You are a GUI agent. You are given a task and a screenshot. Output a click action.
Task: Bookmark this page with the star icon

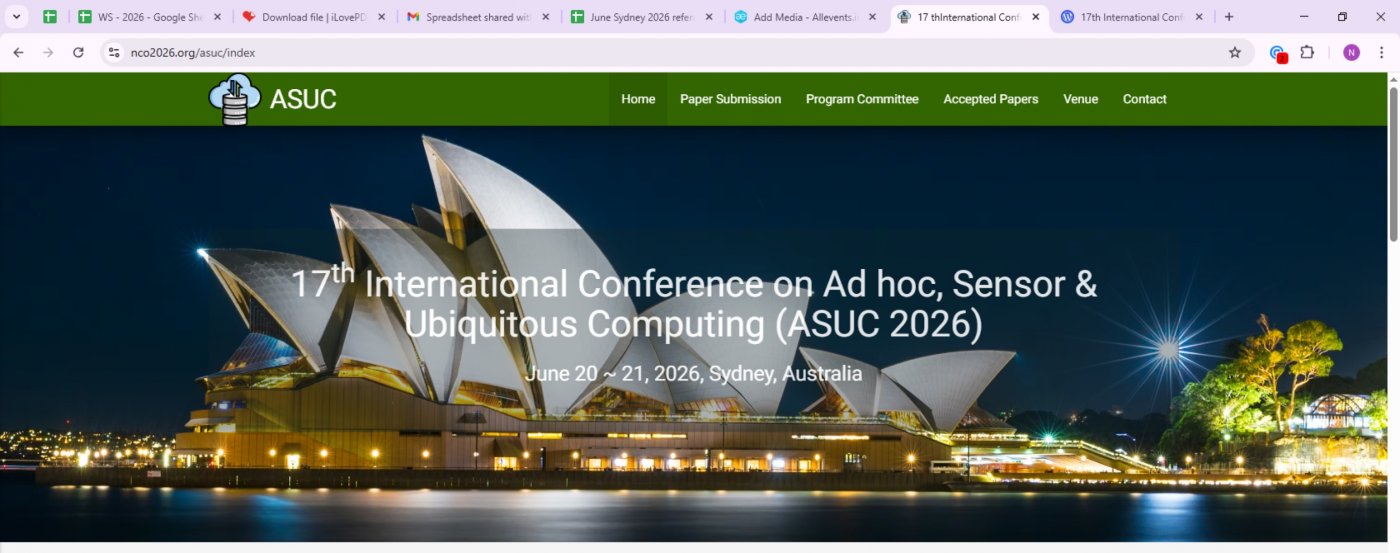(1235, 53)
